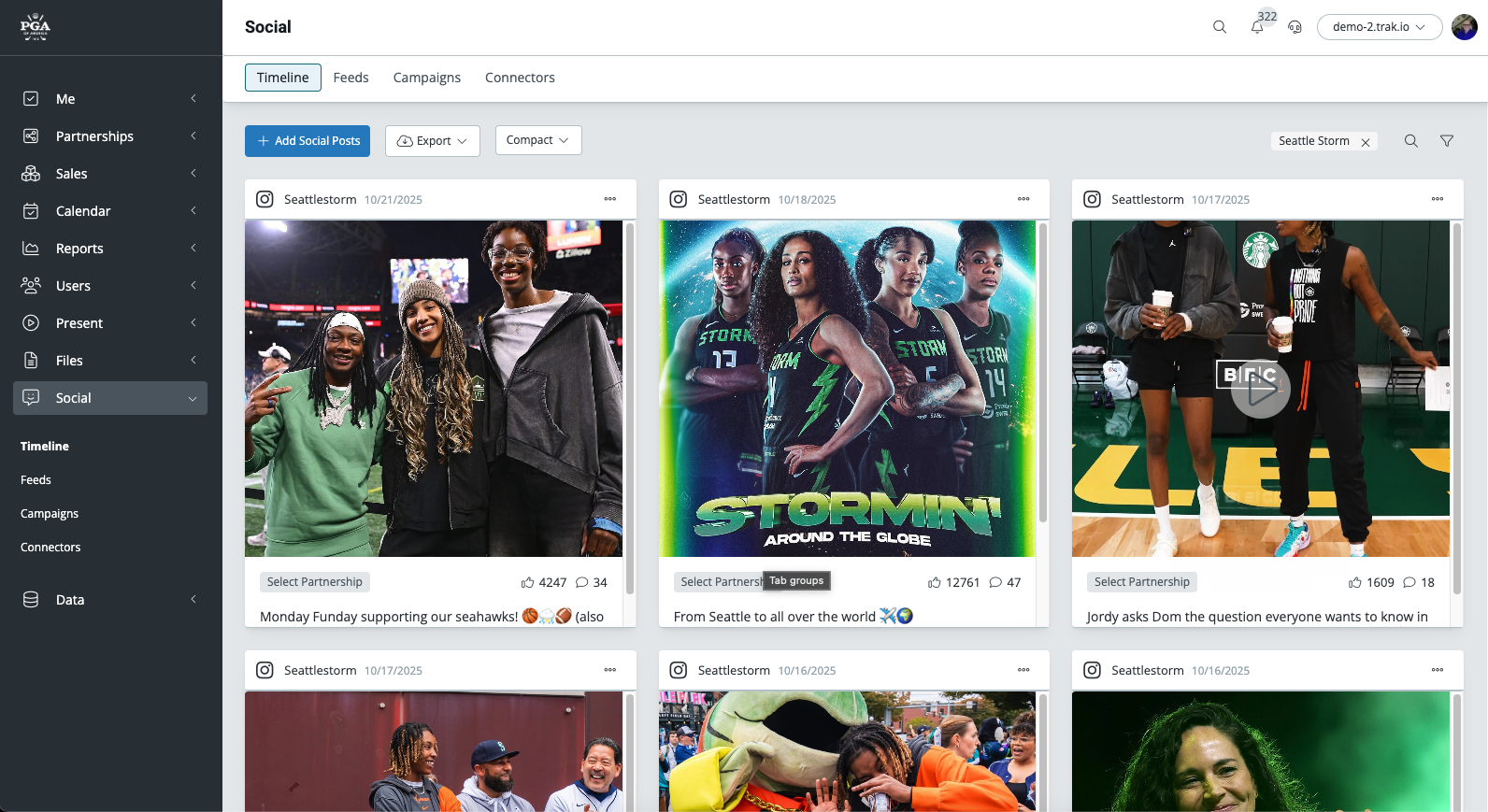Image resolution: width=1488 pixels, height=812 pixels.
Task: Open the mascot photo in the 10/16/2025 post
Action: tap(847, 751)
